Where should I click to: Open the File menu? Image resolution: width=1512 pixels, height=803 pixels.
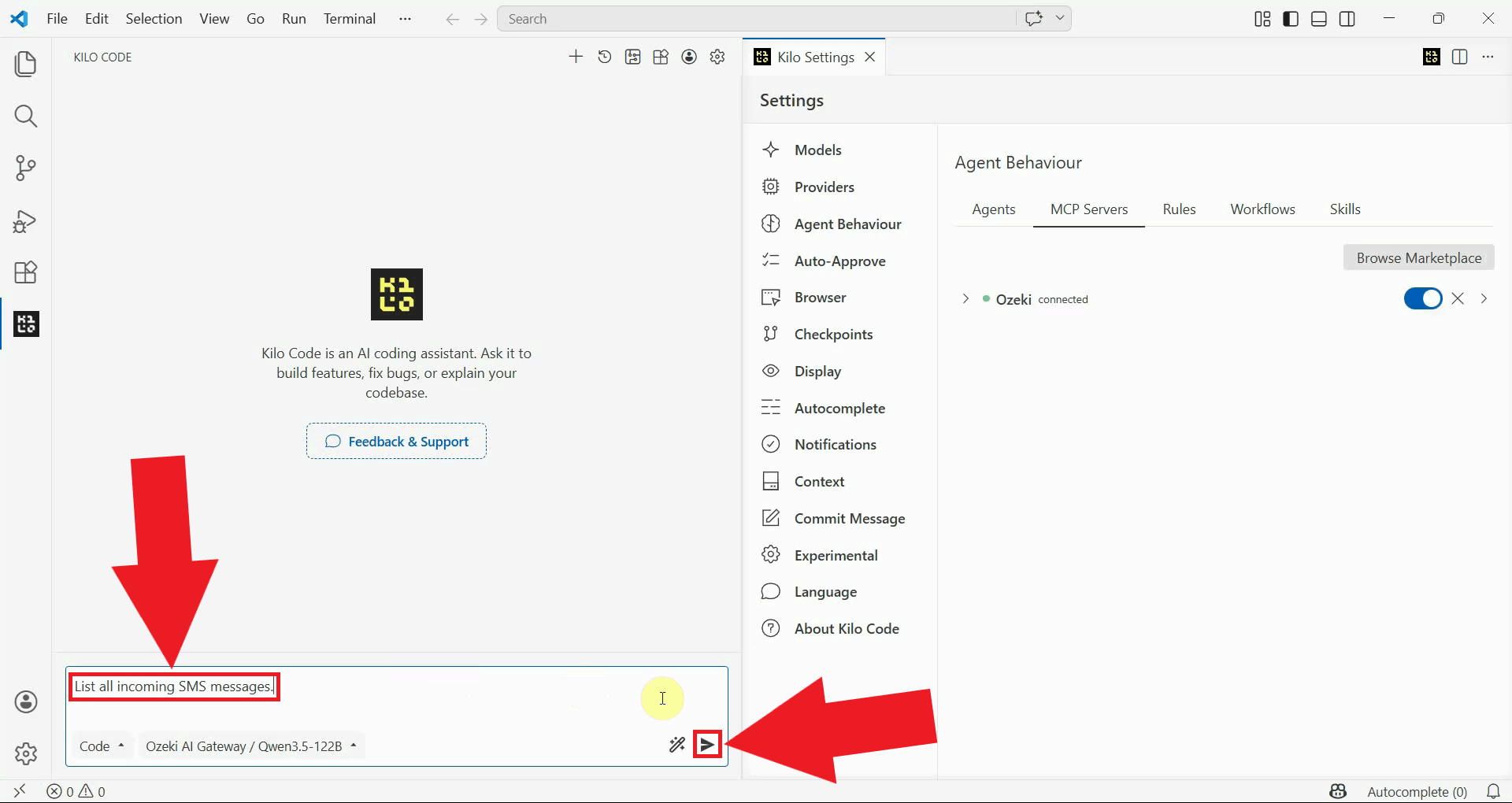tap(57, 19)
